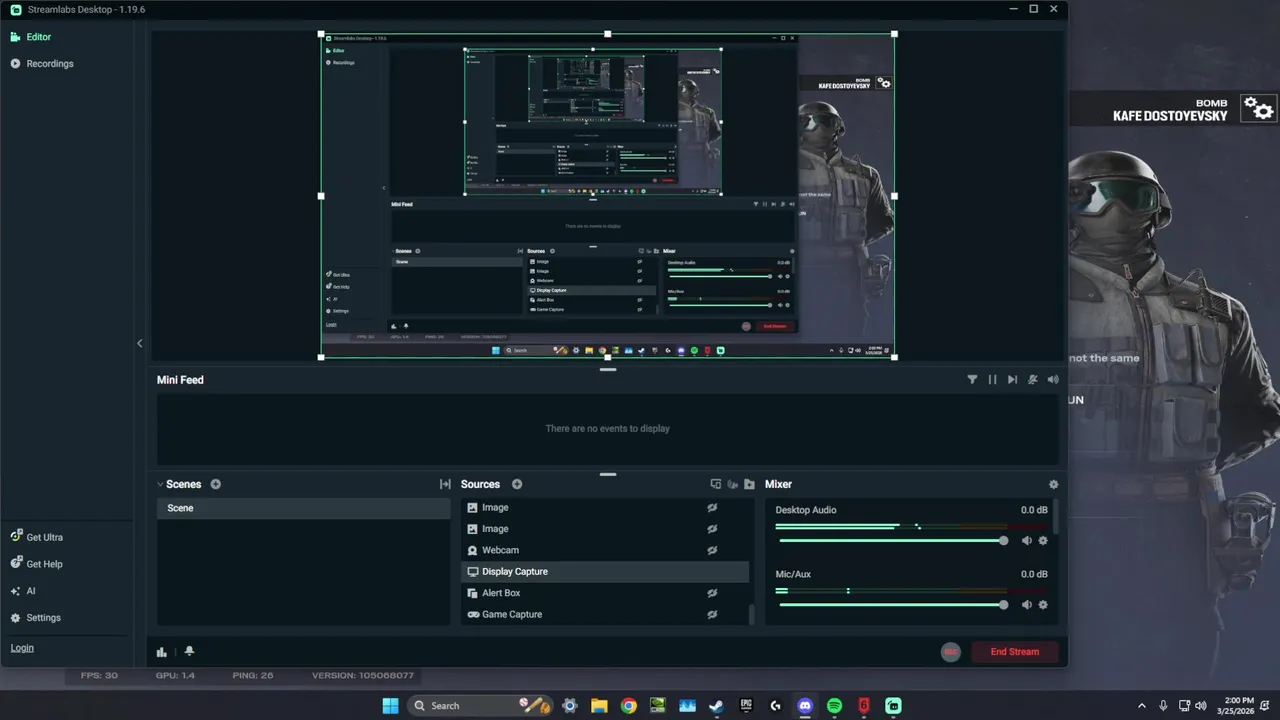Click the Mixer panel scrollbar
Image resolution: width=1280 pixels, height=720 pixels.
pyautogui.click(x=1055, y=517)
